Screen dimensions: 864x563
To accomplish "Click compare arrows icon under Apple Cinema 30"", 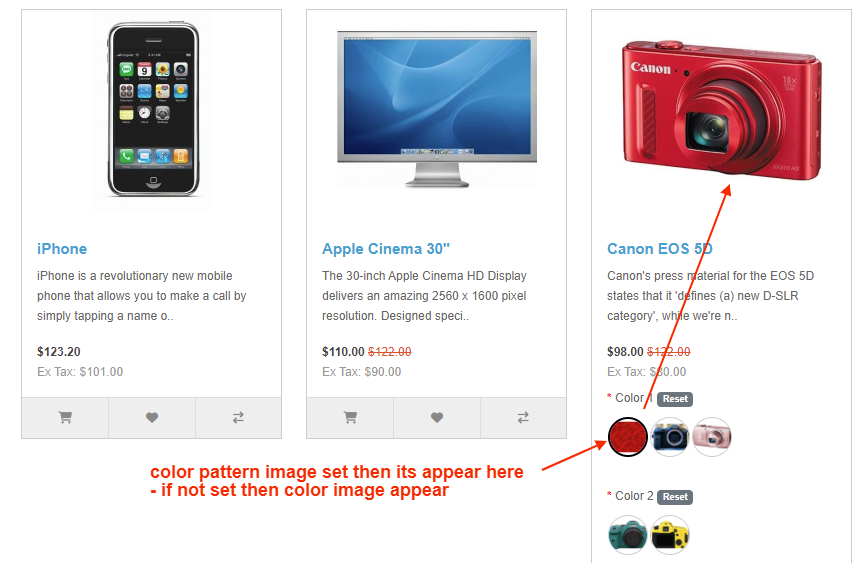I will pos(523,418).
